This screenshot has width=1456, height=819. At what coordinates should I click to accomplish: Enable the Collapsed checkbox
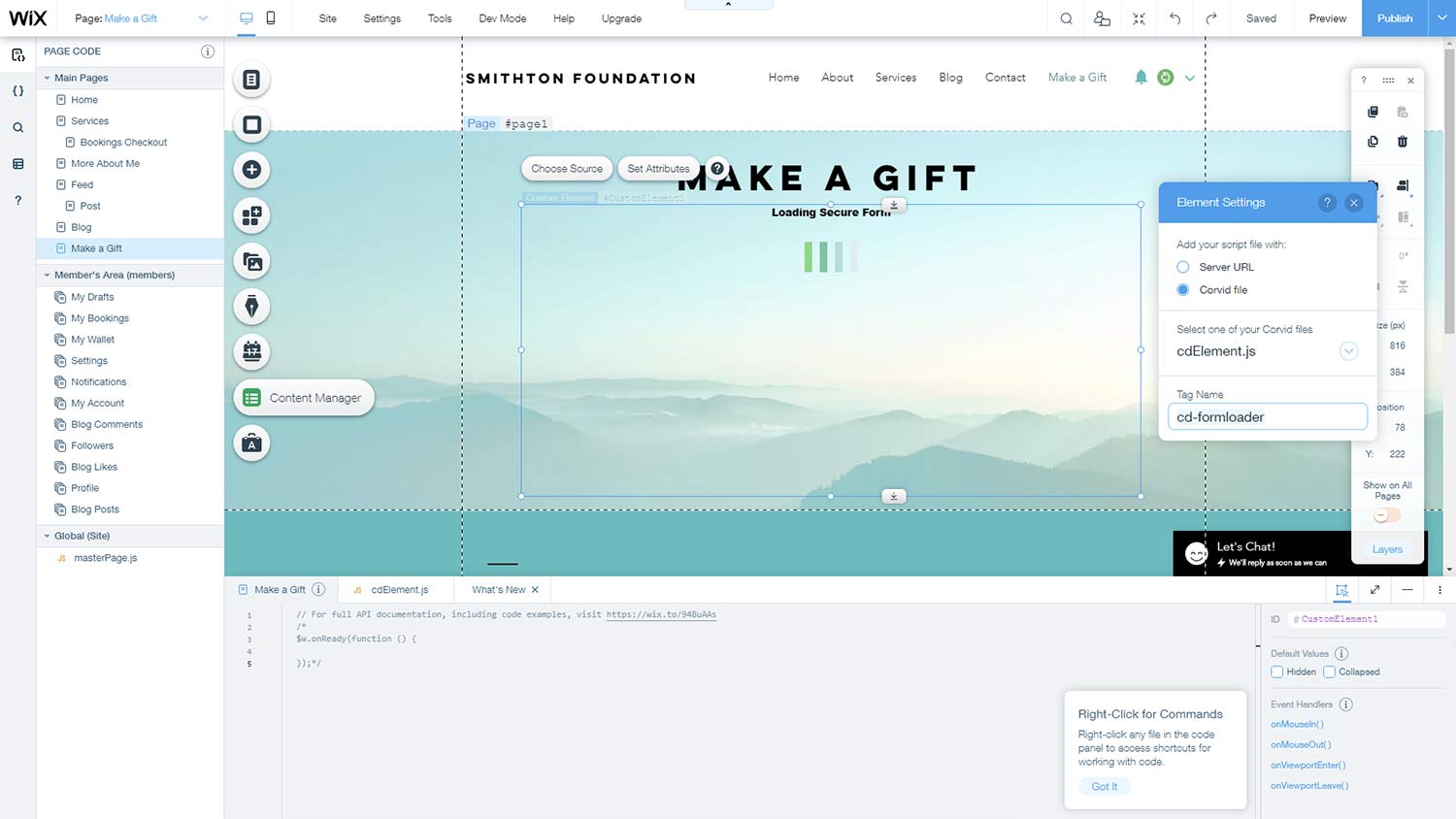coord(1329,672)
